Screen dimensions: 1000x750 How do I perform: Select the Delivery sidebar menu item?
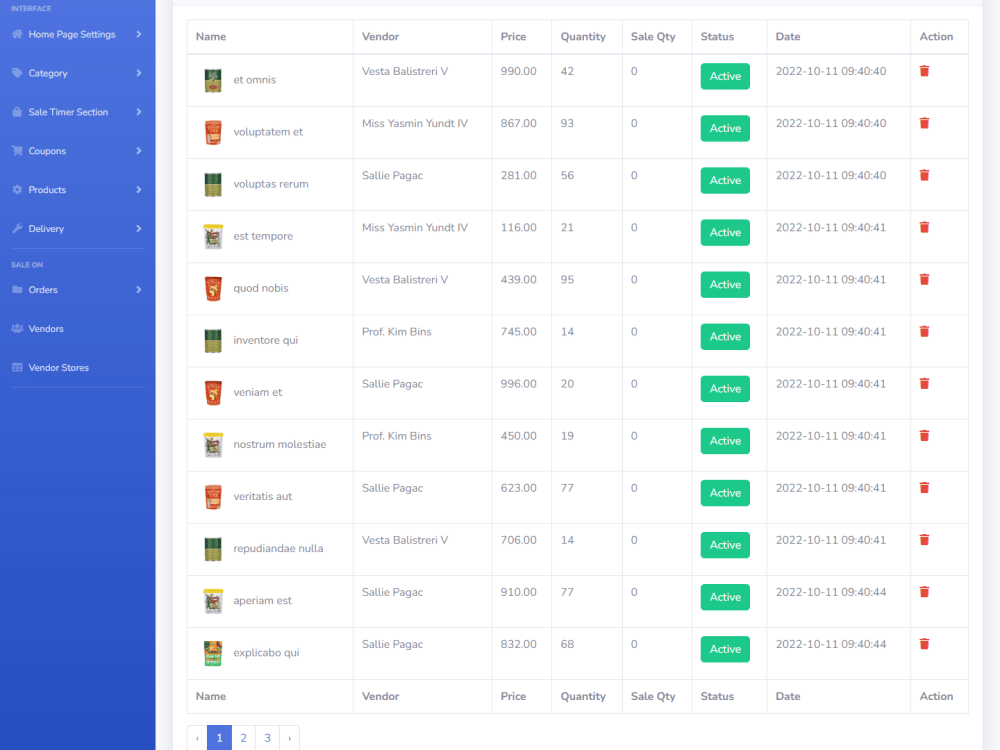[77, 228]
